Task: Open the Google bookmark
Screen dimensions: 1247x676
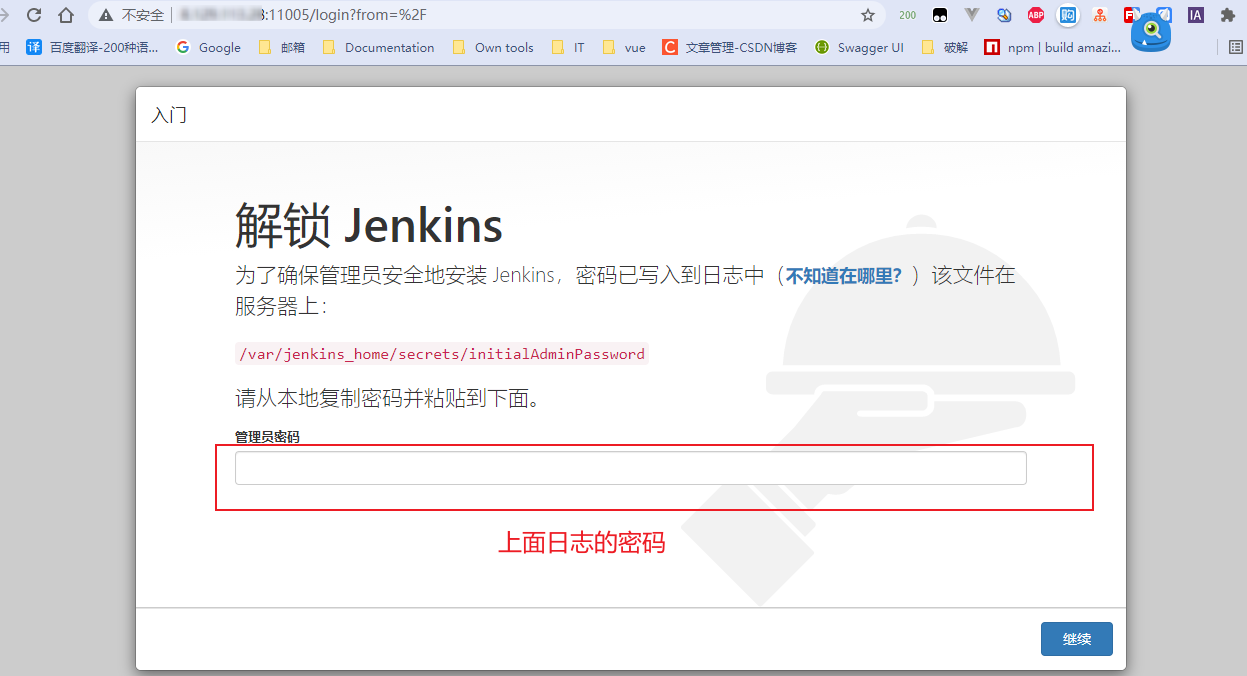Action: coord(208,47)
